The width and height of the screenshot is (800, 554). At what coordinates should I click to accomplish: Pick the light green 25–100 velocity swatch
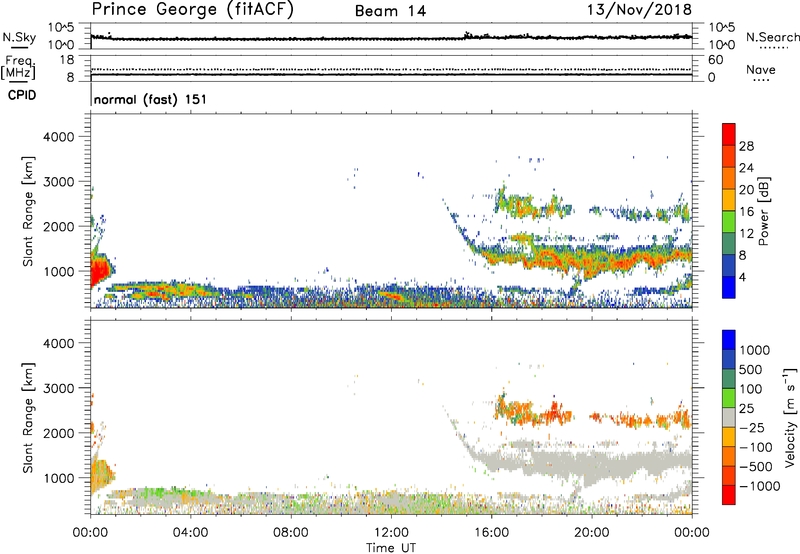[x=729, y=398]
